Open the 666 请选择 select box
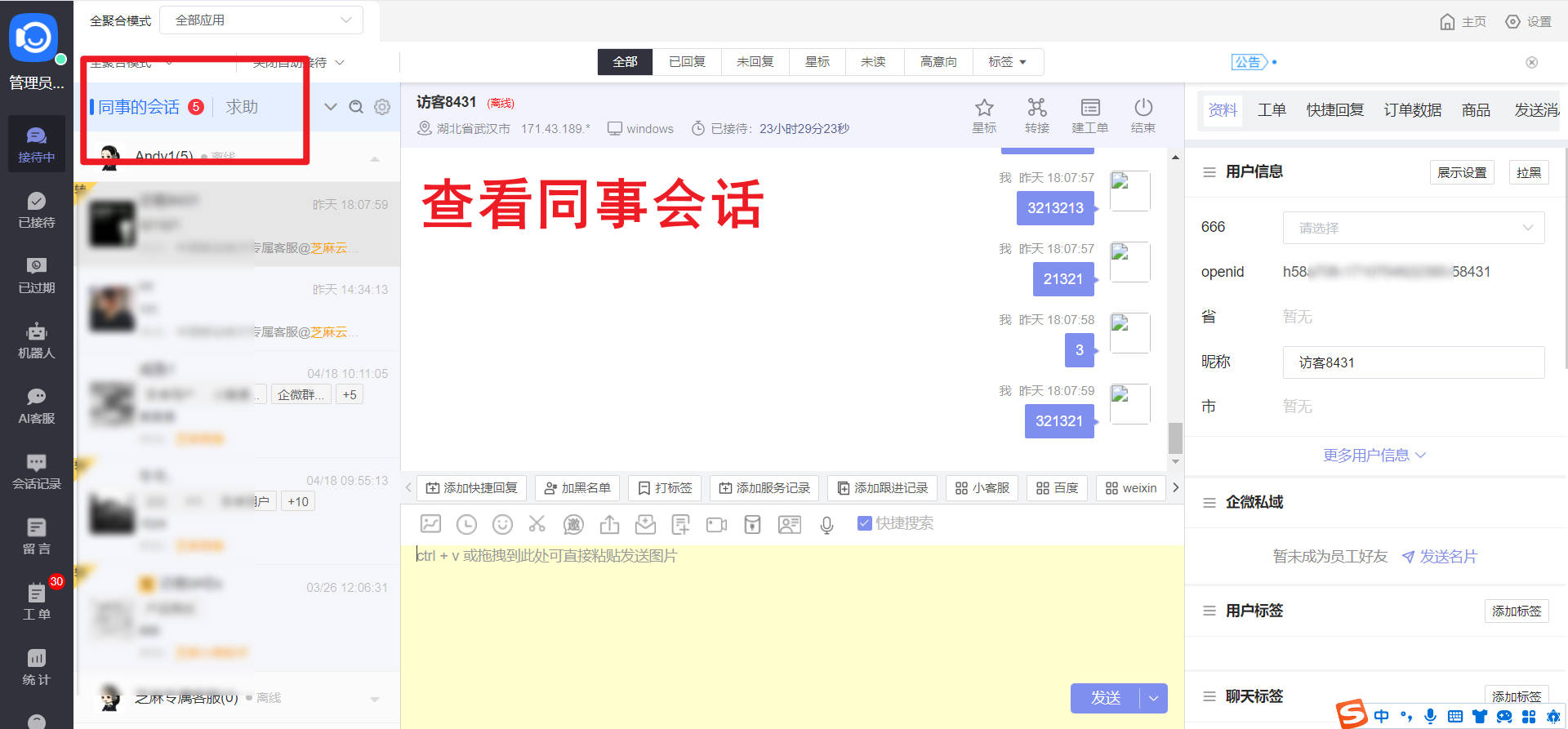Screen dimensions: 1568x729 point(1413,228)
